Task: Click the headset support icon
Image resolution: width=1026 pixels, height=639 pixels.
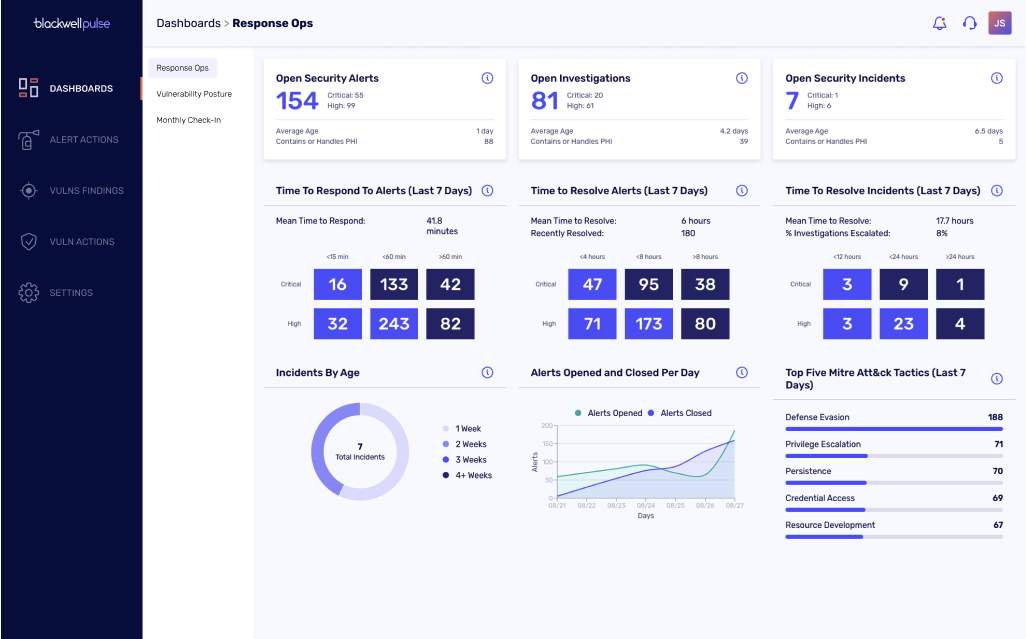Action: click(x=970, y=24)
